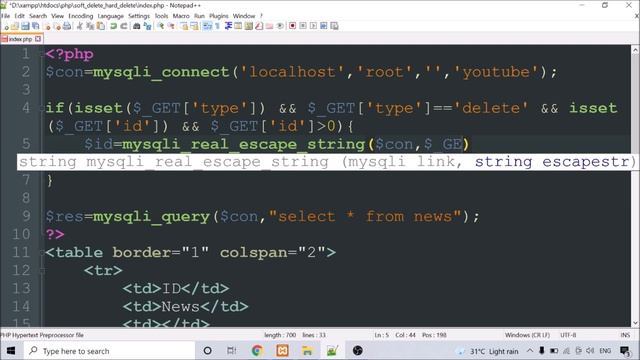Image resolution: width=640 pixels, height=360 pixels.
Task: Open Function List panel icon
Action: (259, 26)
